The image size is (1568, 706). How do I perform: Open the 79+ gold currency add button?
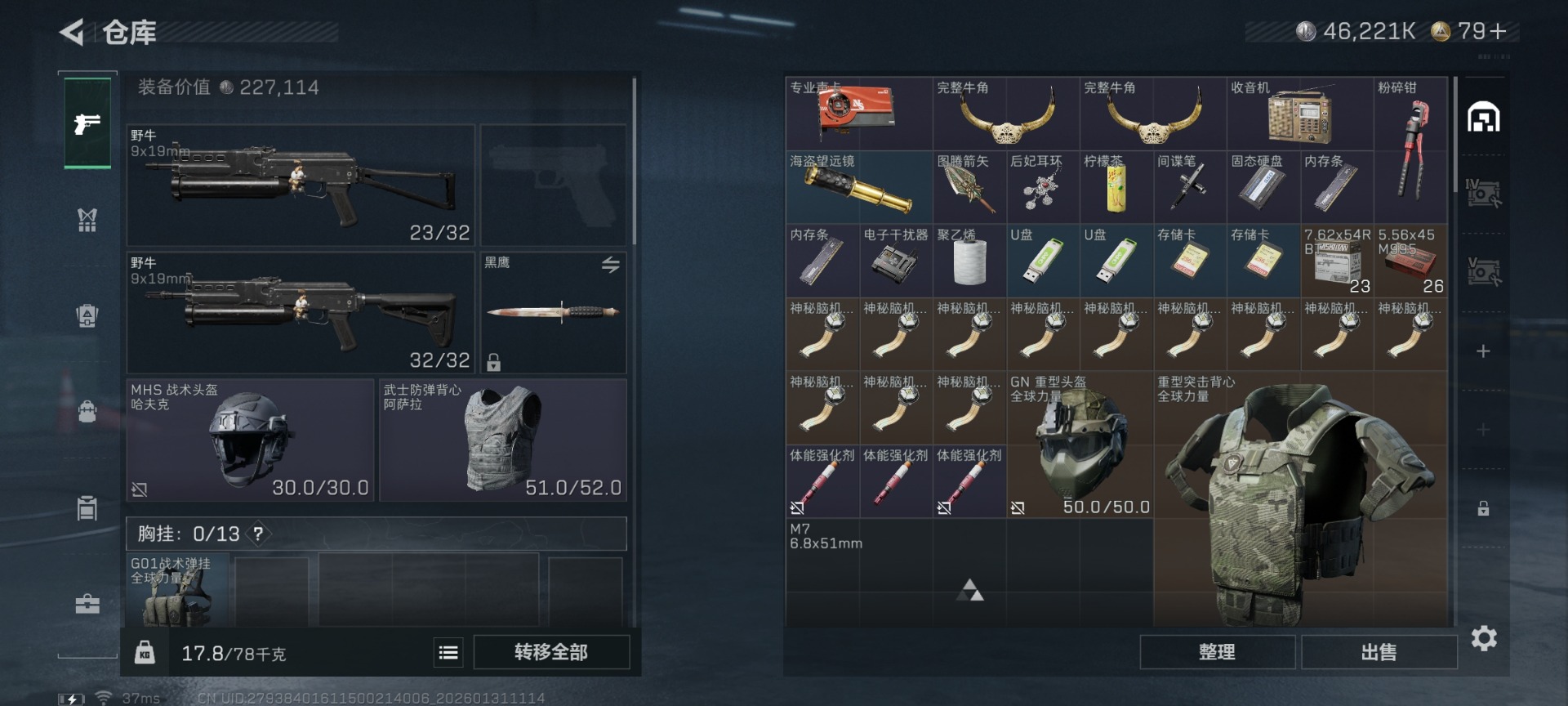1498,31
